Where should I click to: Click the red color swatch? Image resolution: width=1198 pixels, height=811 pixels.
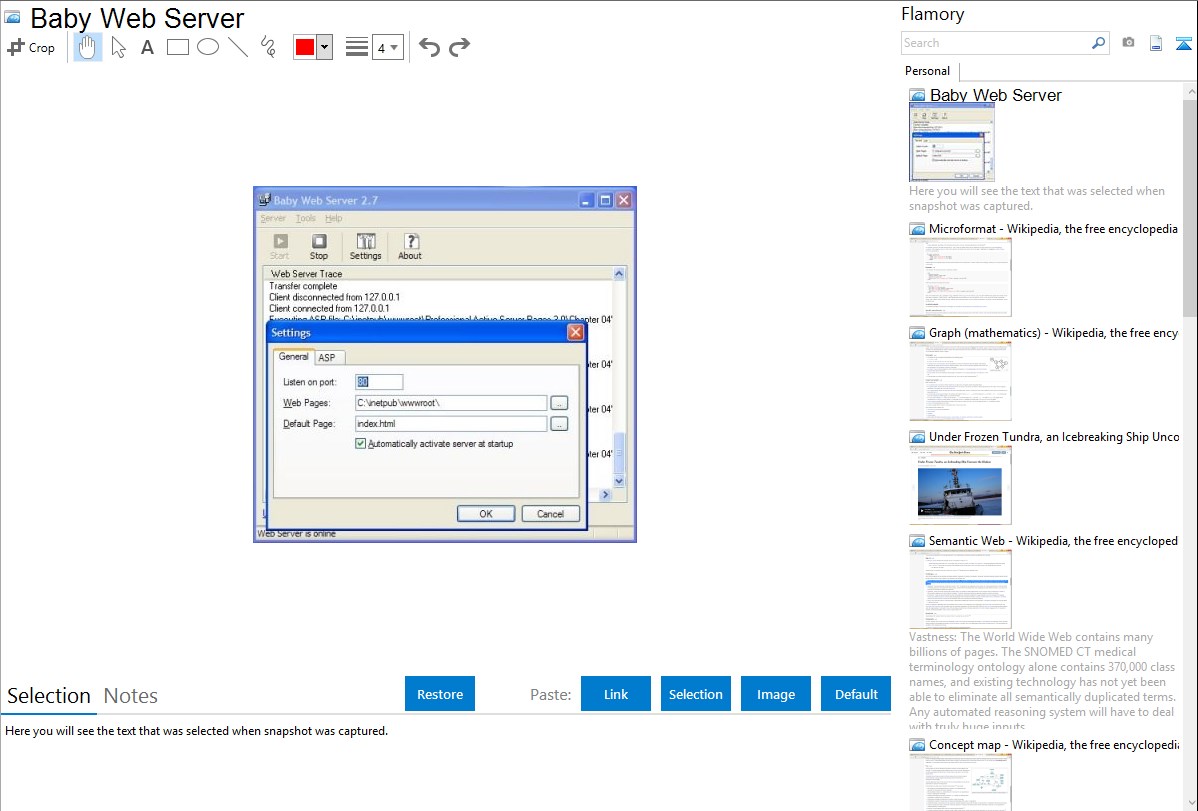coord(305,47)
